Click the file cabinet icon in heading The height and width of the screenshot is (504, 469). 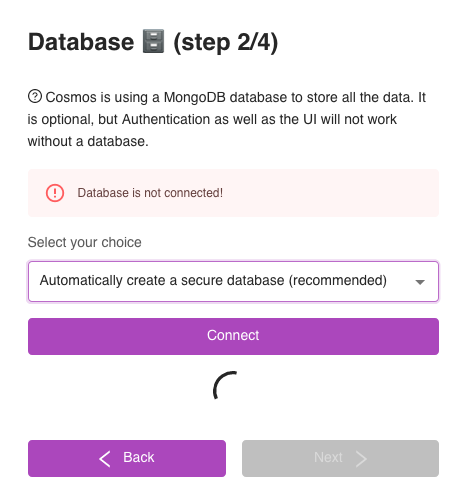tap(153, 41)
